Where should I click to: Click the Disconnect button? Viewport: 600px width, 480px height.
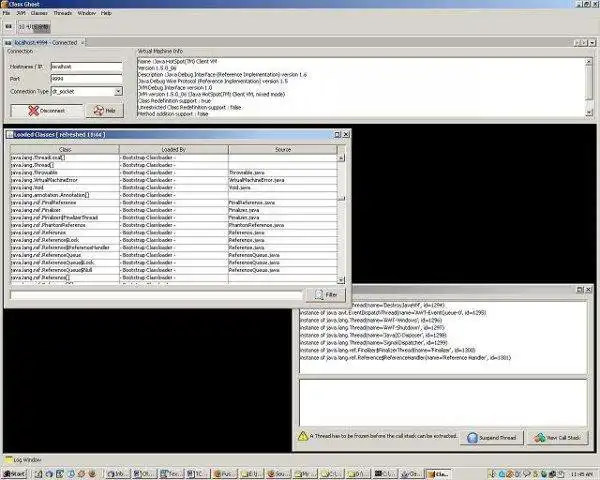[x=46, y=111]
